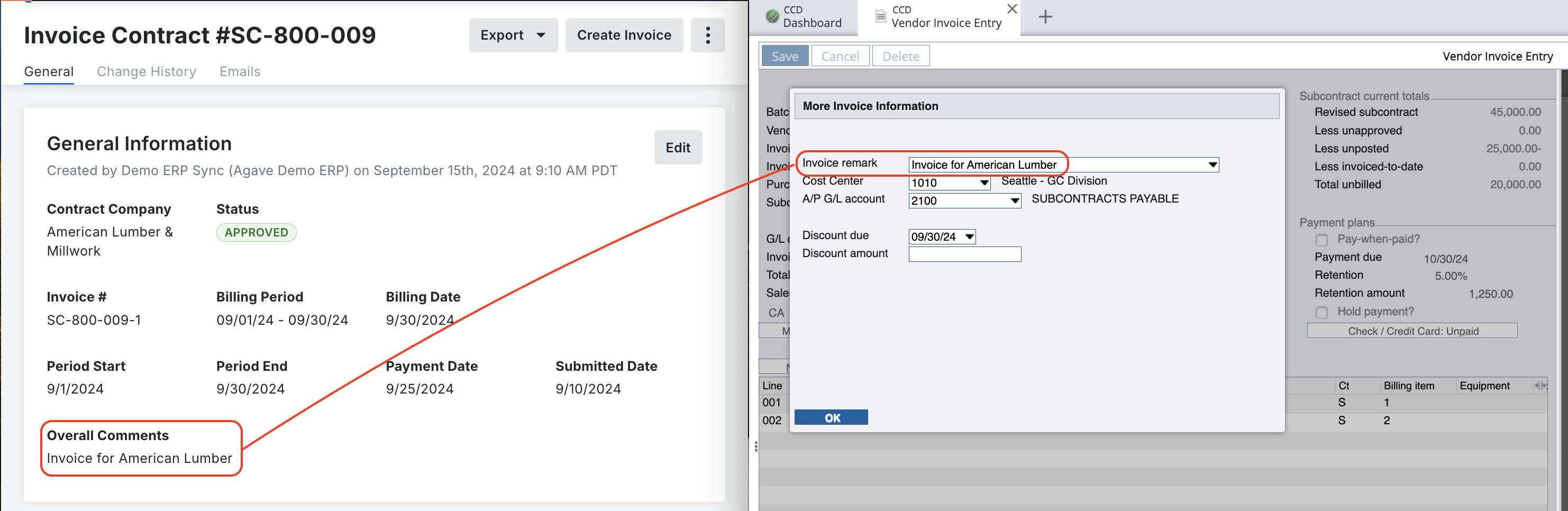
Task: Click the Delete button
Action: coord(901,56)
